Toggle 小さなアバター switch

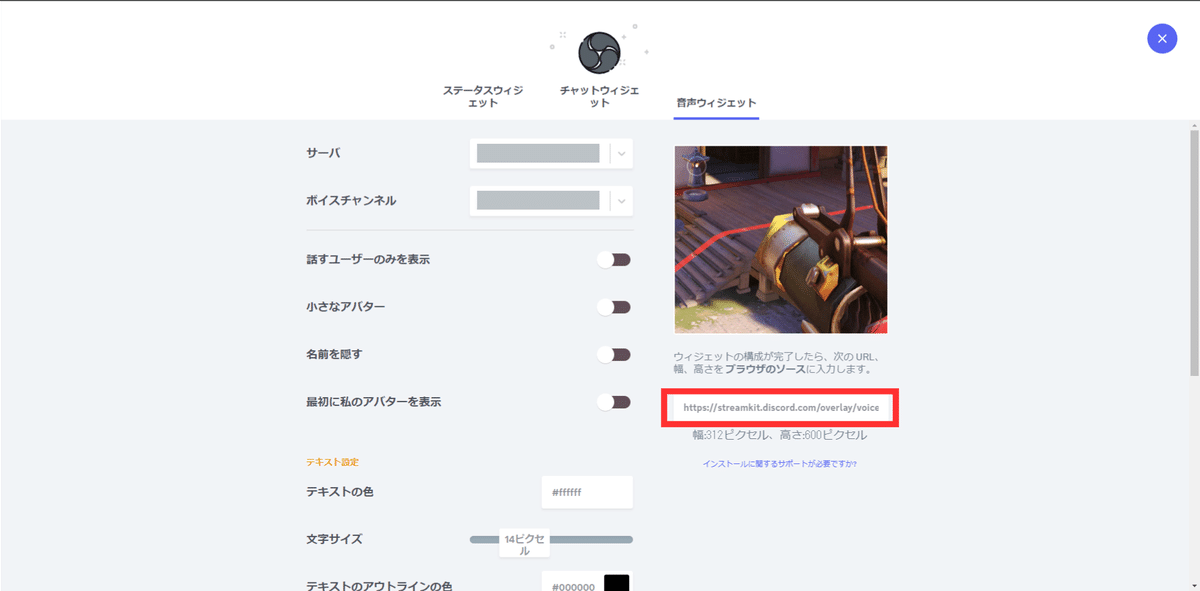coord(614,307)
